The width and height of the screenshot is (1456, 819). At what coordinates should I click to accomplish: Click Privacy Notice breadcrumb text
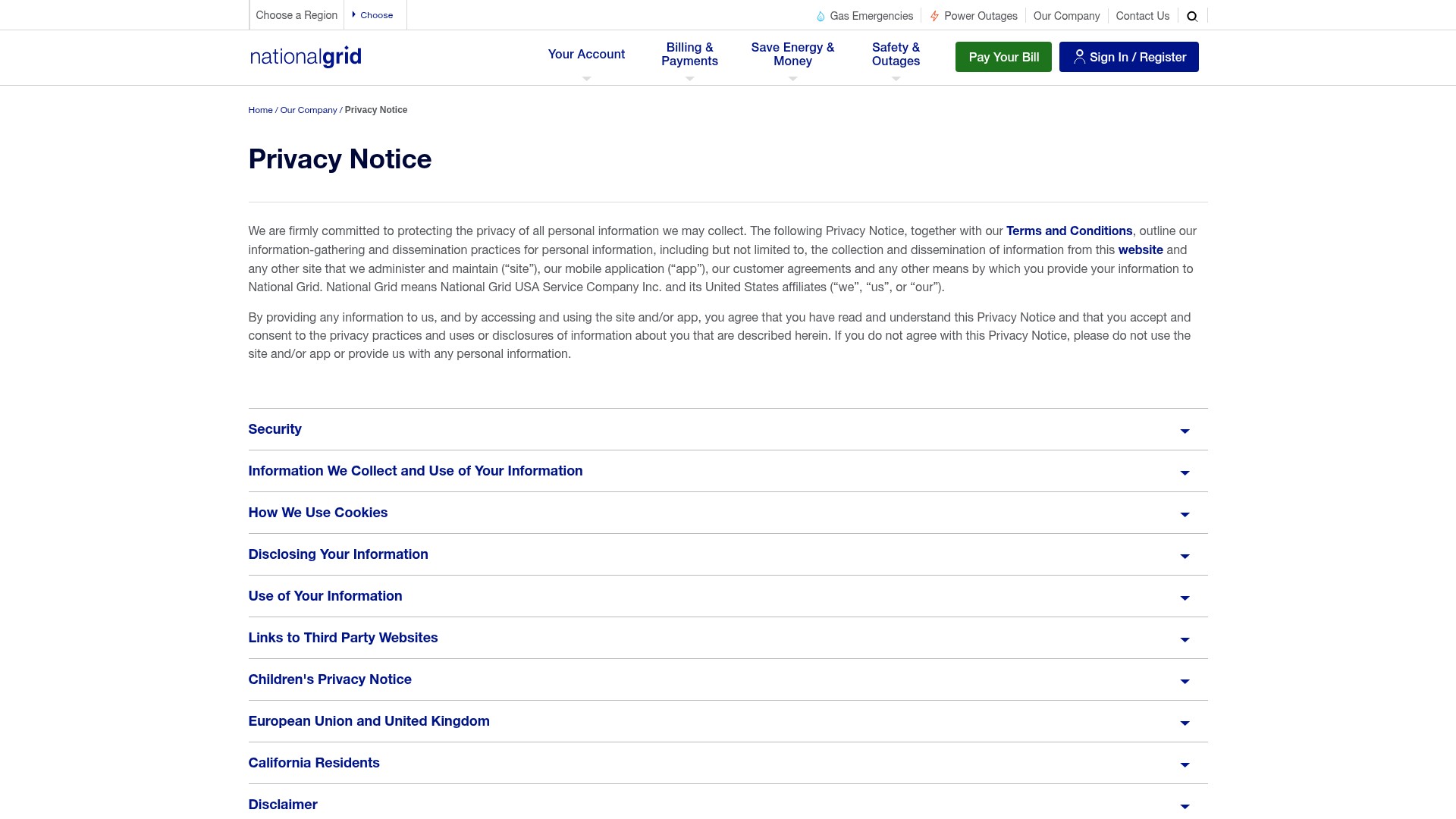(376, 110)
